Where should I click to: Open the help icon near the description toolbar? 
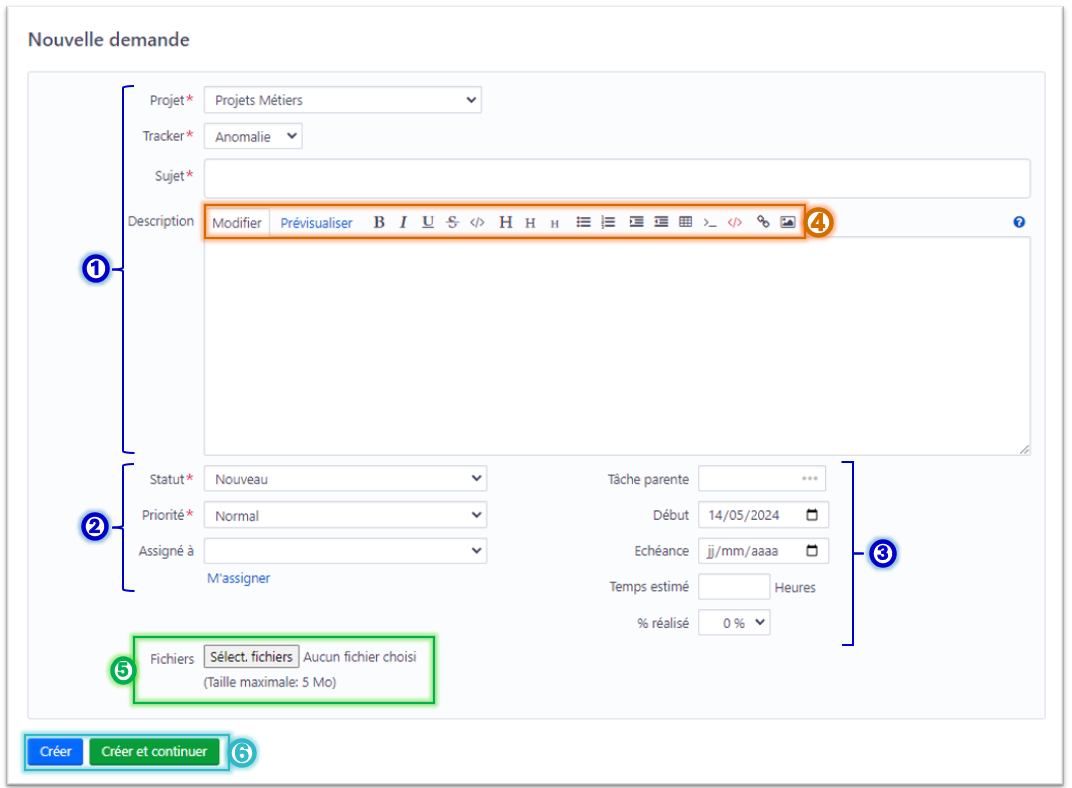pos(1019,222)
